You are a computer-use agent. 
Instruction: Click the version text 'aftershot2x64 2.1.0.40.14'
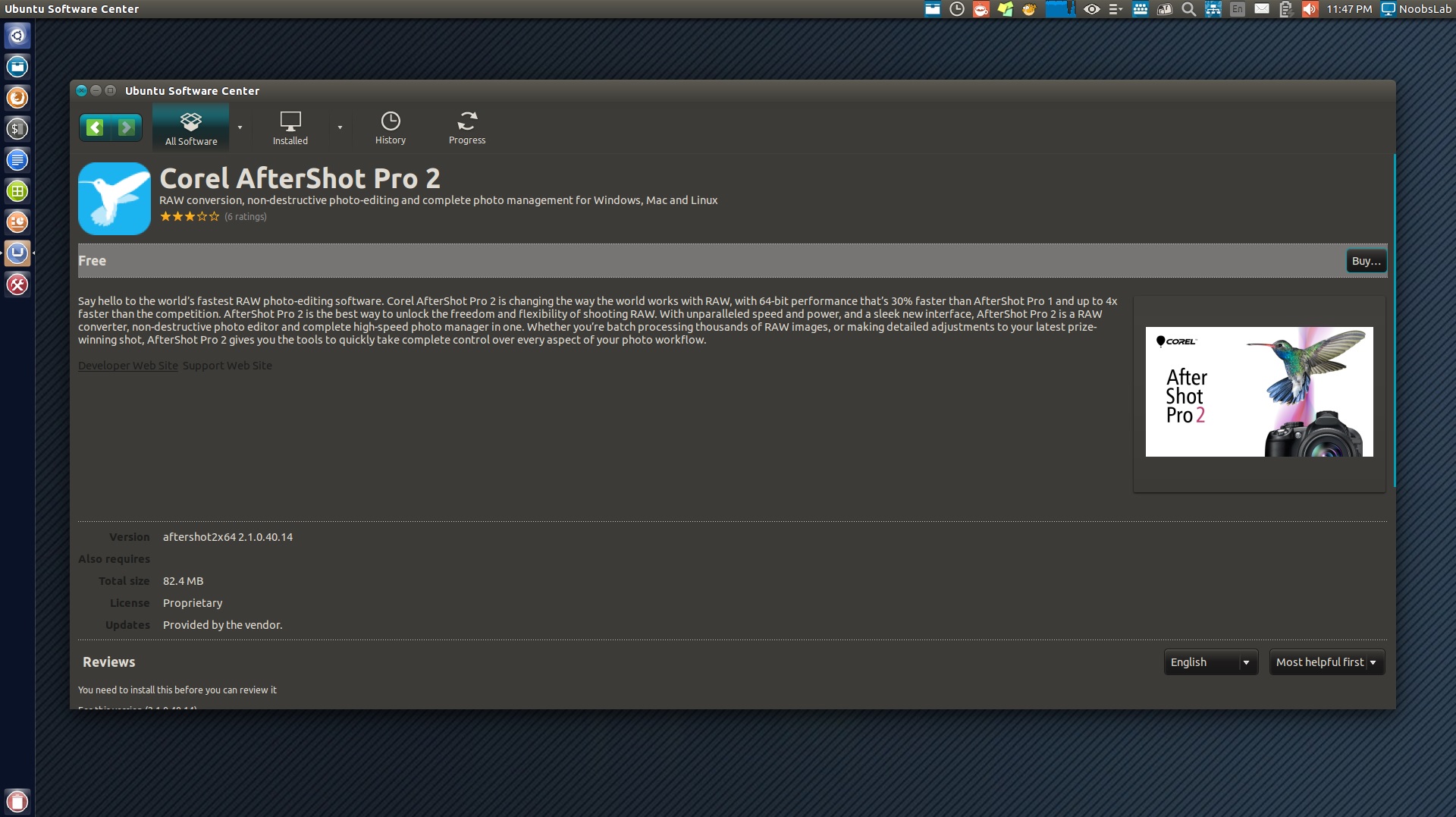point(227,537)
